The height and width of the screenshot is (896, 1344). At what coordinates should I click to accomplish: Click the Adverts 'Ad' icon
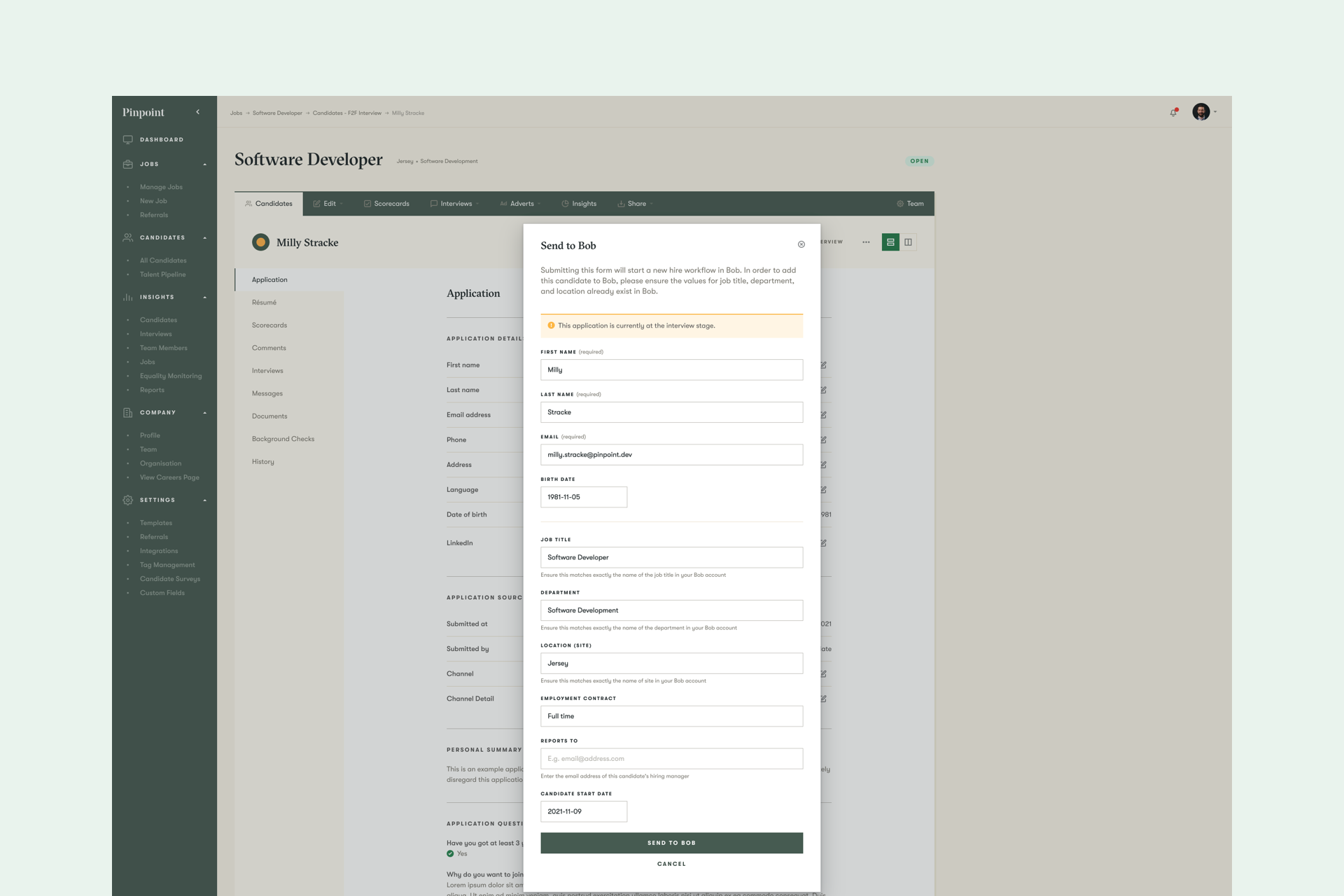[x=504, y=204]
